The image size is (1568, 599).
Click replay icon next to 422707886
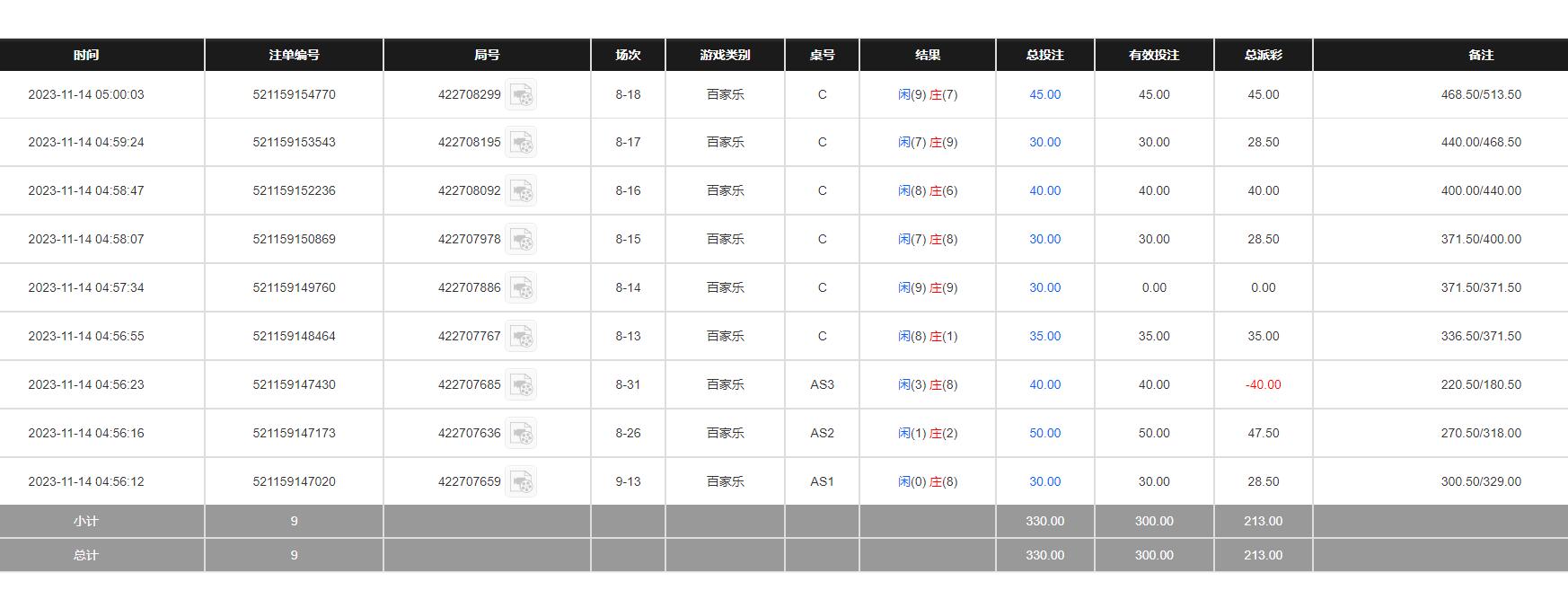[x=521, y=288]
